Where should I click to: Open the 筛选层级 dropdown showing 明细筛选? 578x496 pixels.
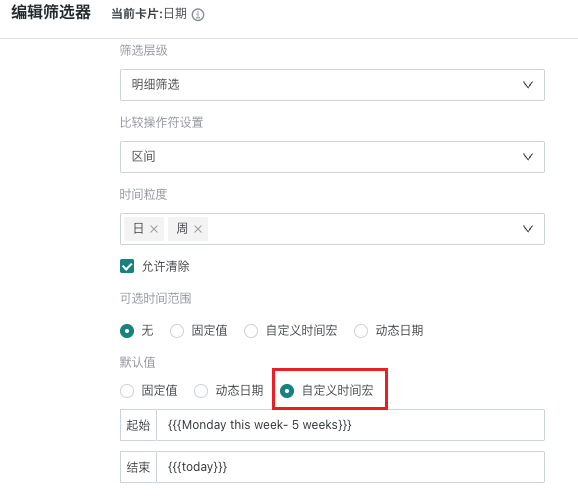tap(332, 85)
